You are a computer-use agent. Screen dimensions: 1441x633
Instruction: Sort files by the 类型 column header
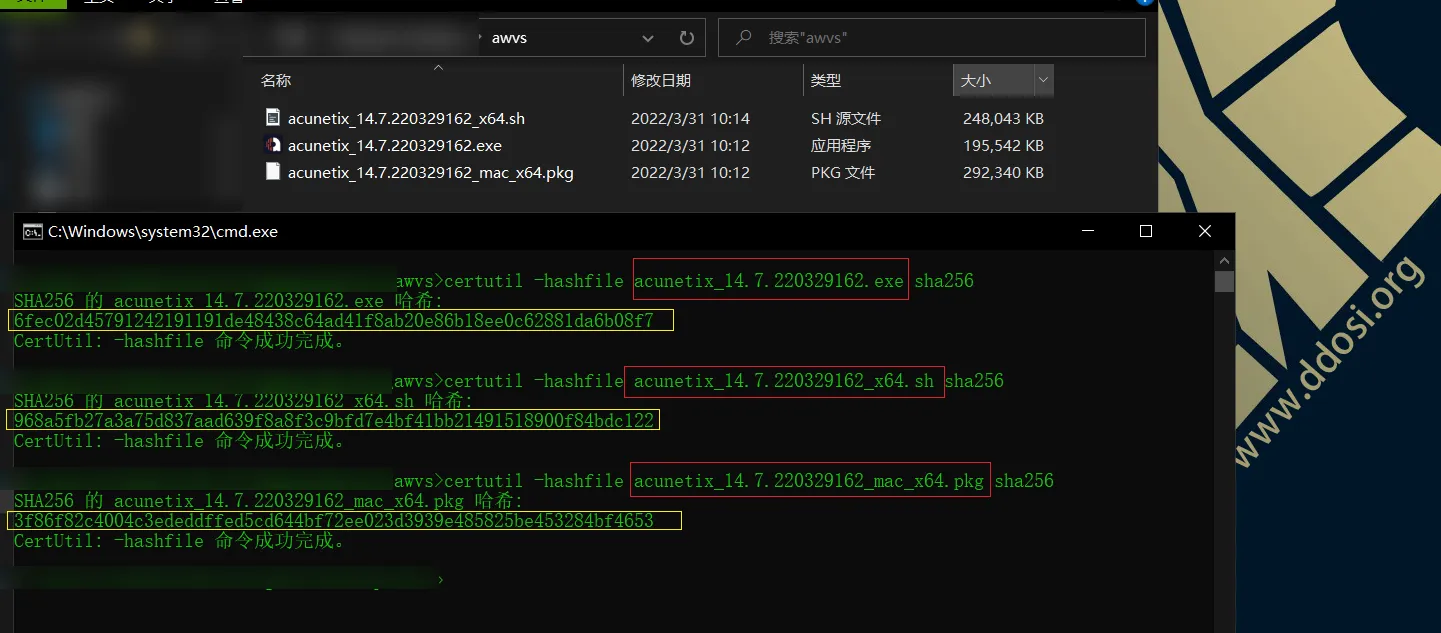coord(825,80)
